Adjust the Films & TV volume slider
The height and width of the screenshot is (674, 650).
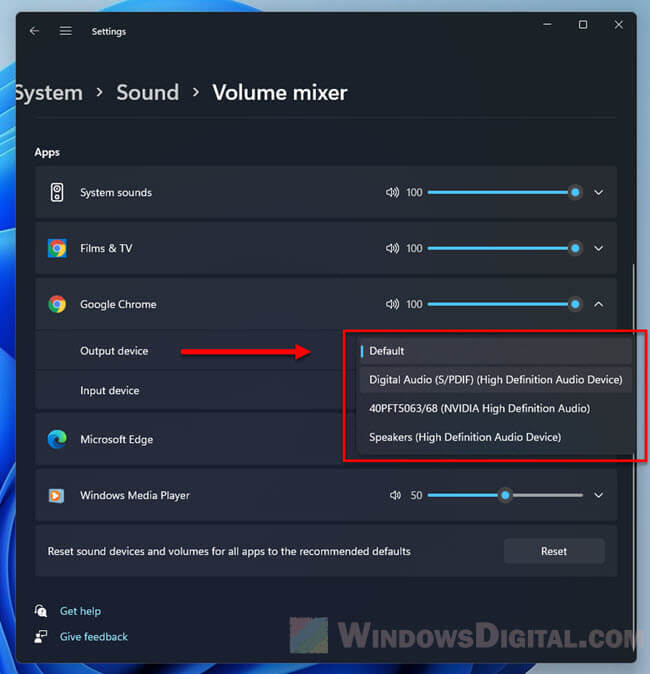pos(505,248)
